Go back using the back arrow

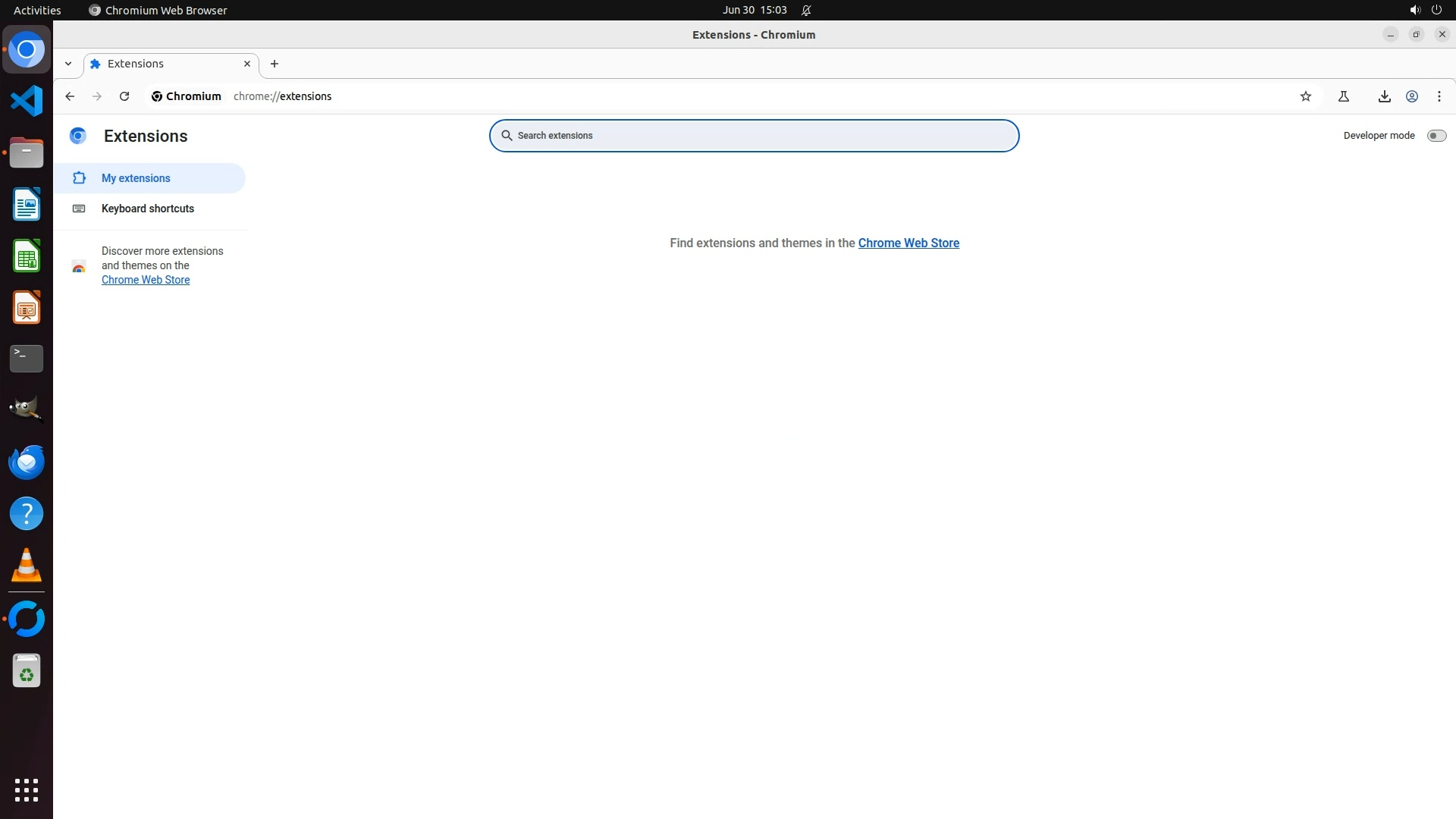pyautogui.click(x=70, y=96)
